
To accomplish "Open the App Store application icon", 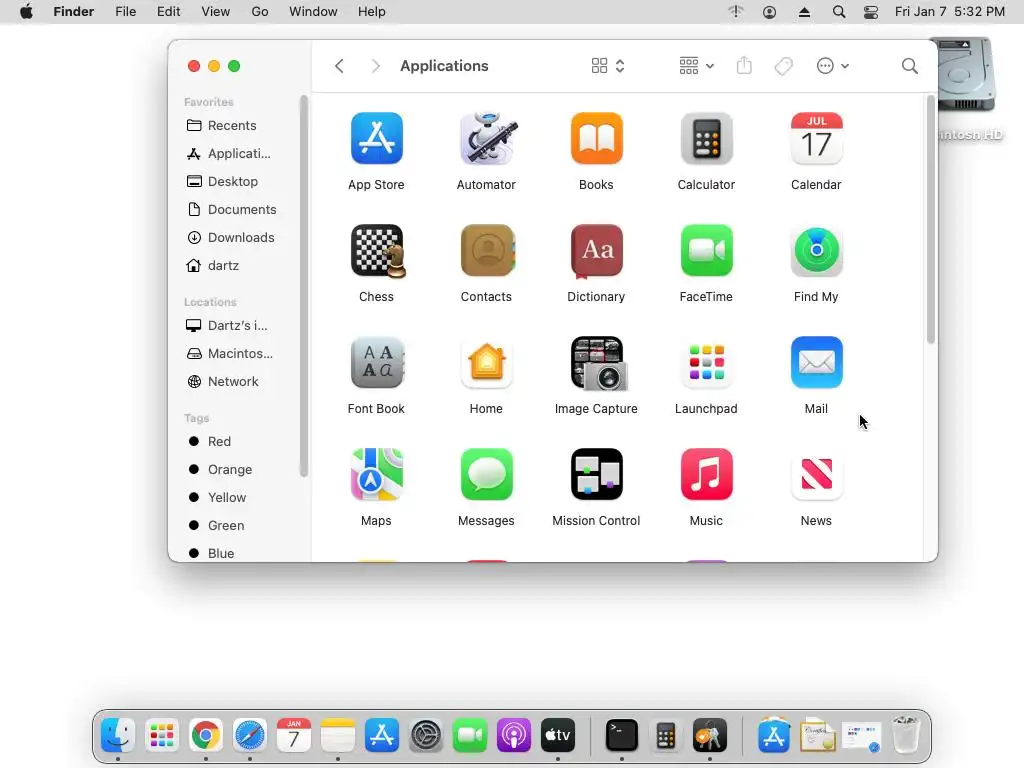I will (376, 138).
